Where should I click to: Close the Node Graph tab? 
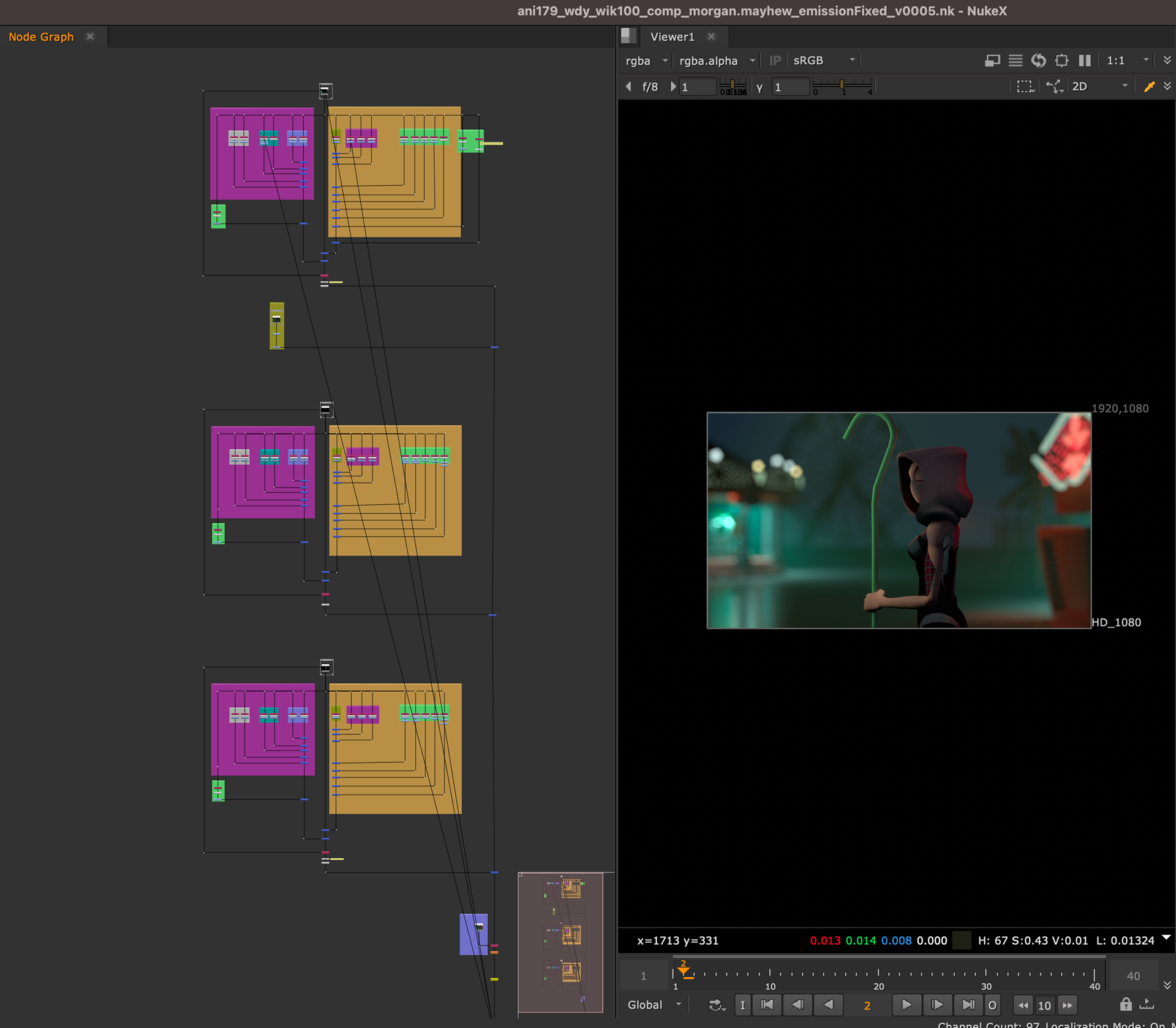pos(90,37)
